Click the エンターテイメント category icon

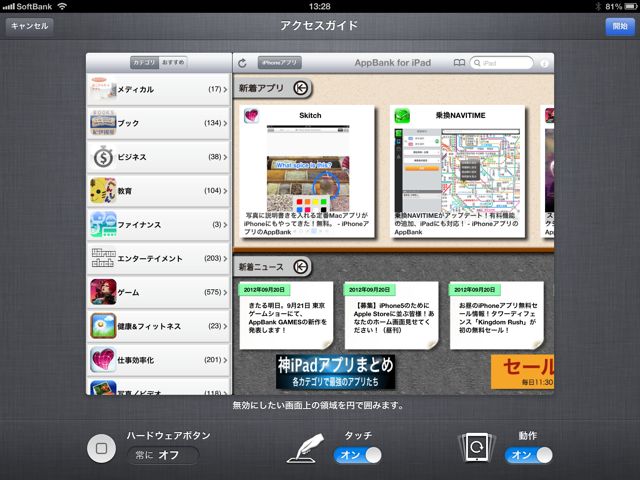pyautogui.click(x=103, y=258)
